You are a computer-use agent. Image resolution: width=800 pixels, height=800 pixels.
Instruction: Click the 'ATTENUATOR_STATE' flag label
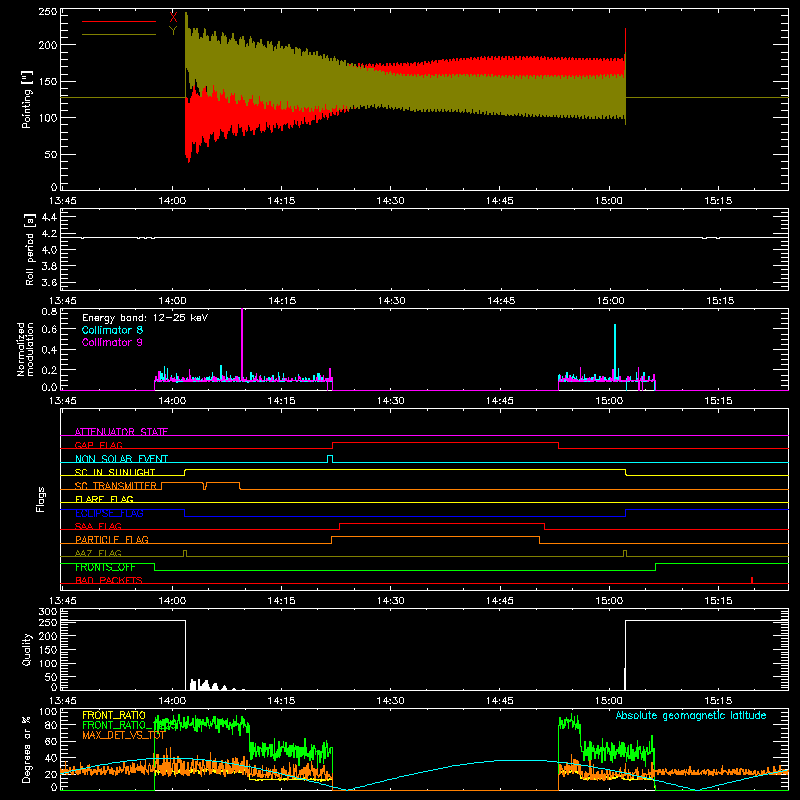[121, 432]
